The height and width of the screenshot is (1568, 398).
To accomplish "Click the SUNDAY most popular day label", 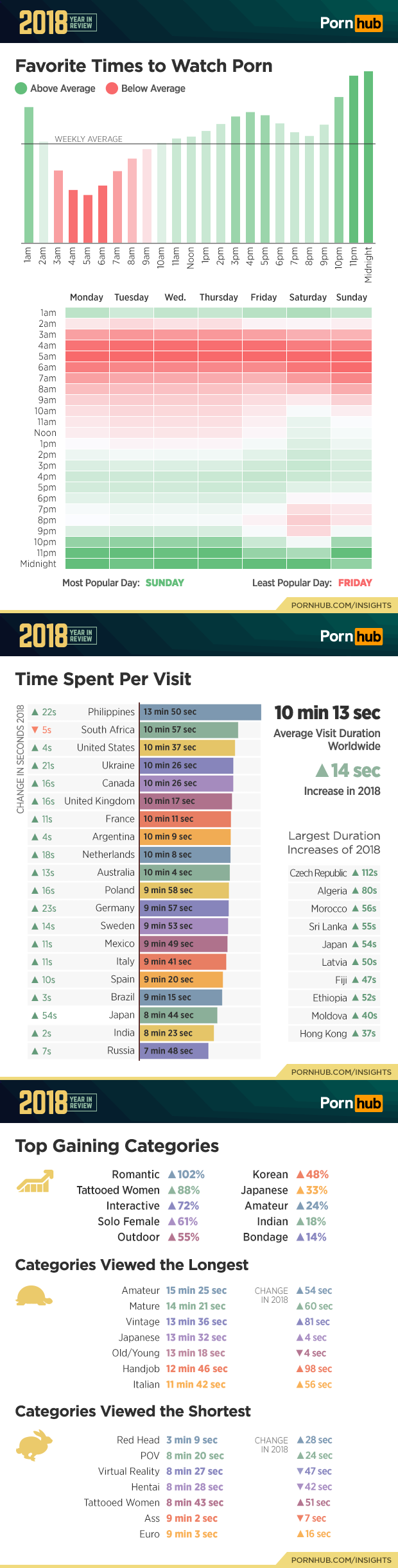I will 165,583.
